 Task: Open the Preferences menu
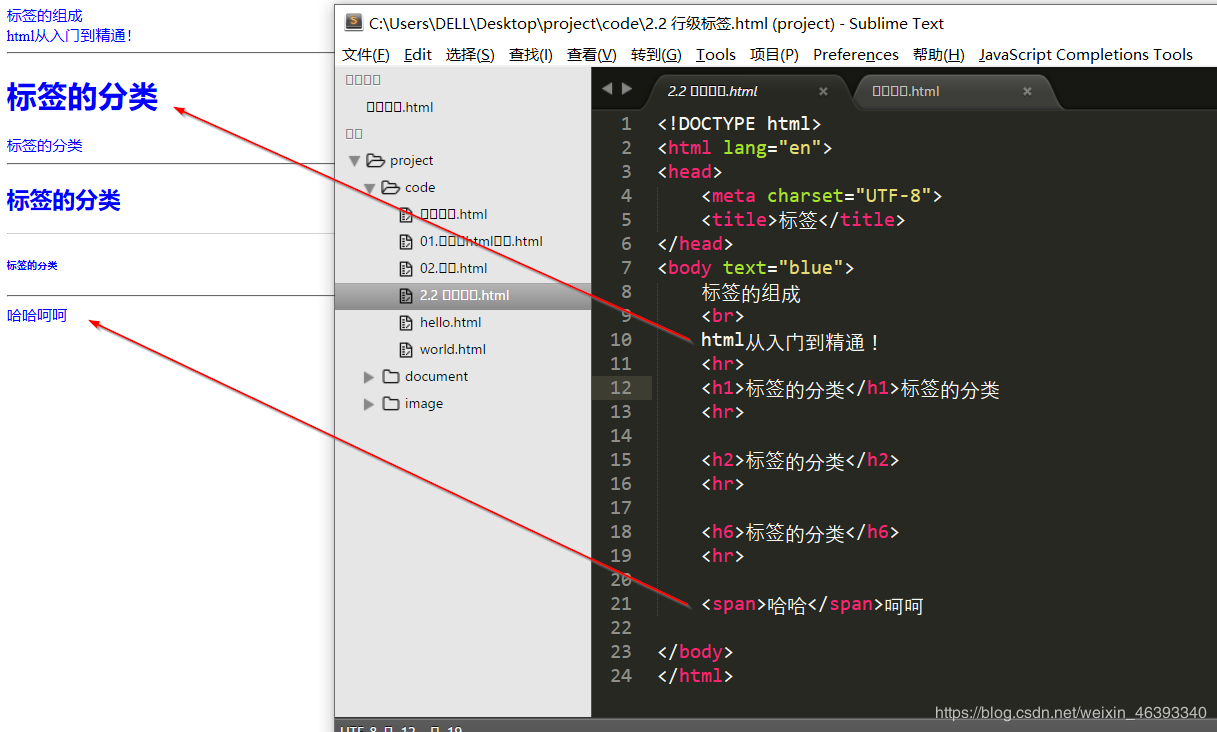point(856,55)
